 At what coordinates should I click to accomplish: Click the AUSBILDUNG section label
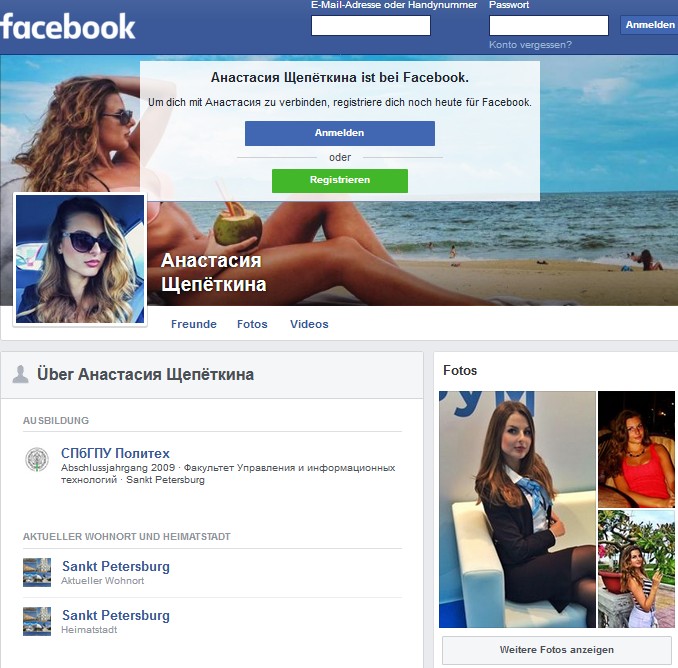click(x=56, y=420)
